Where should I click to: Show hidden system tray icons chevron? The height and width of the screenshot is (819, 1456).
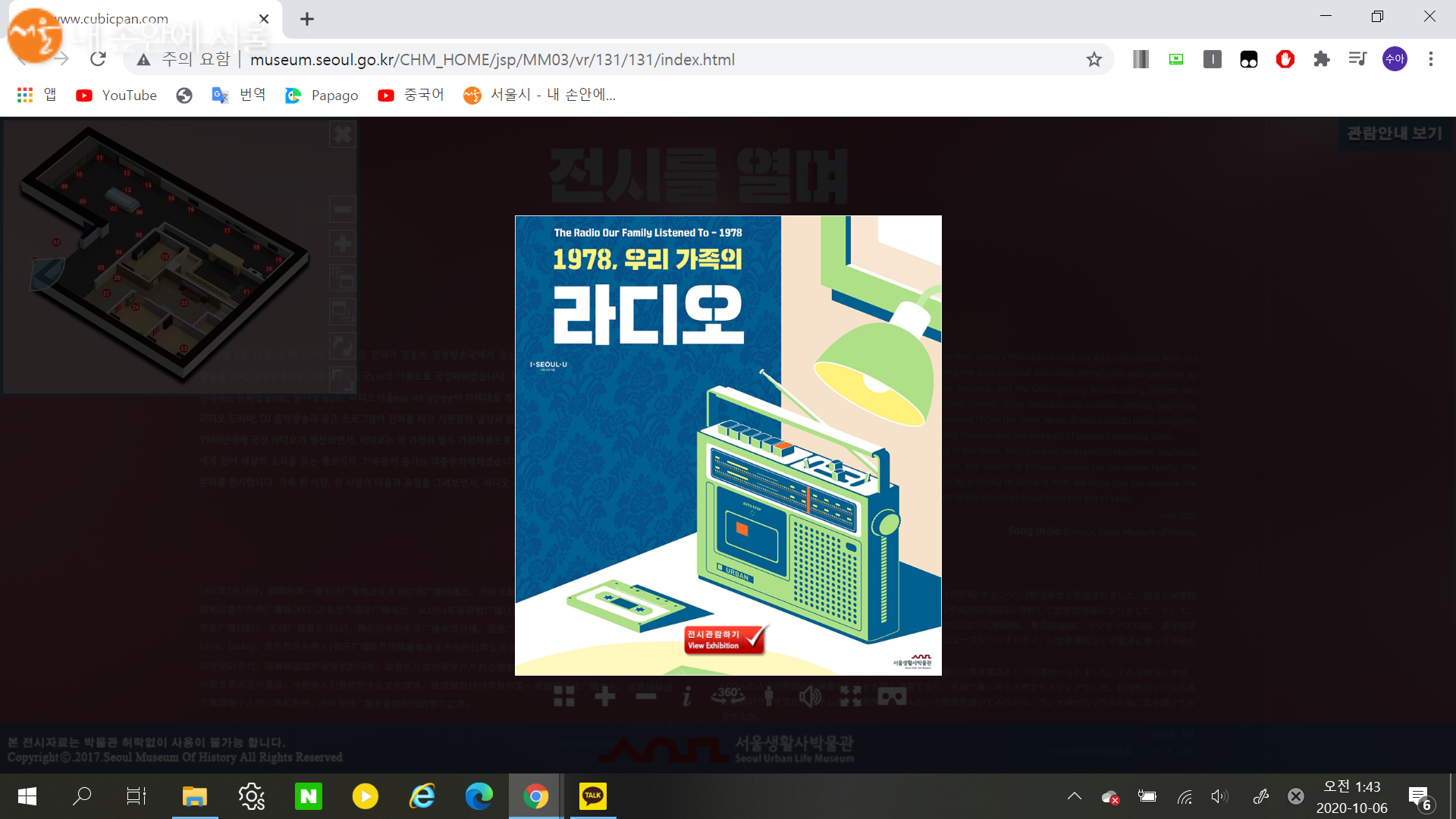pyautogui.click(x=1075, y=796)
